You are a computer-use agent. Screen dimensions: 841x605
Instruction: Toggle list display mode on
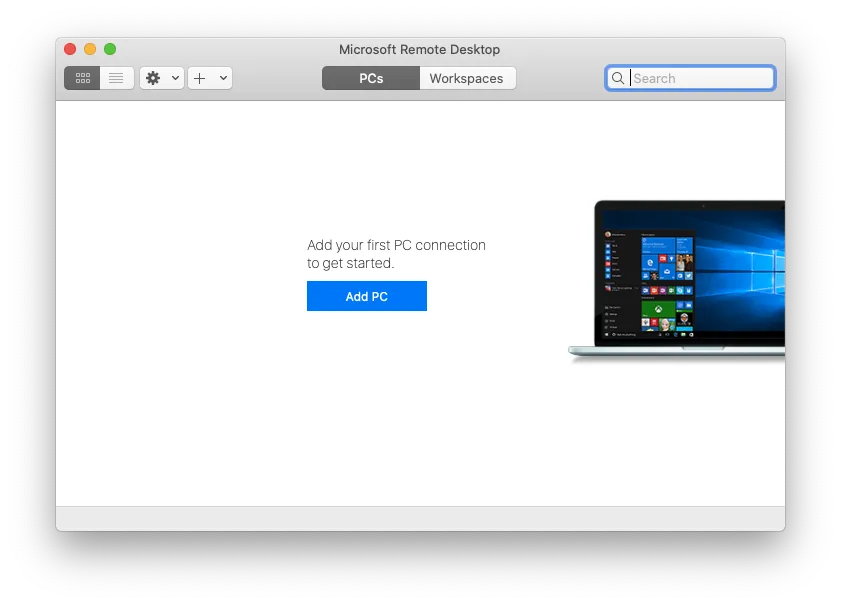coord(117,78)
